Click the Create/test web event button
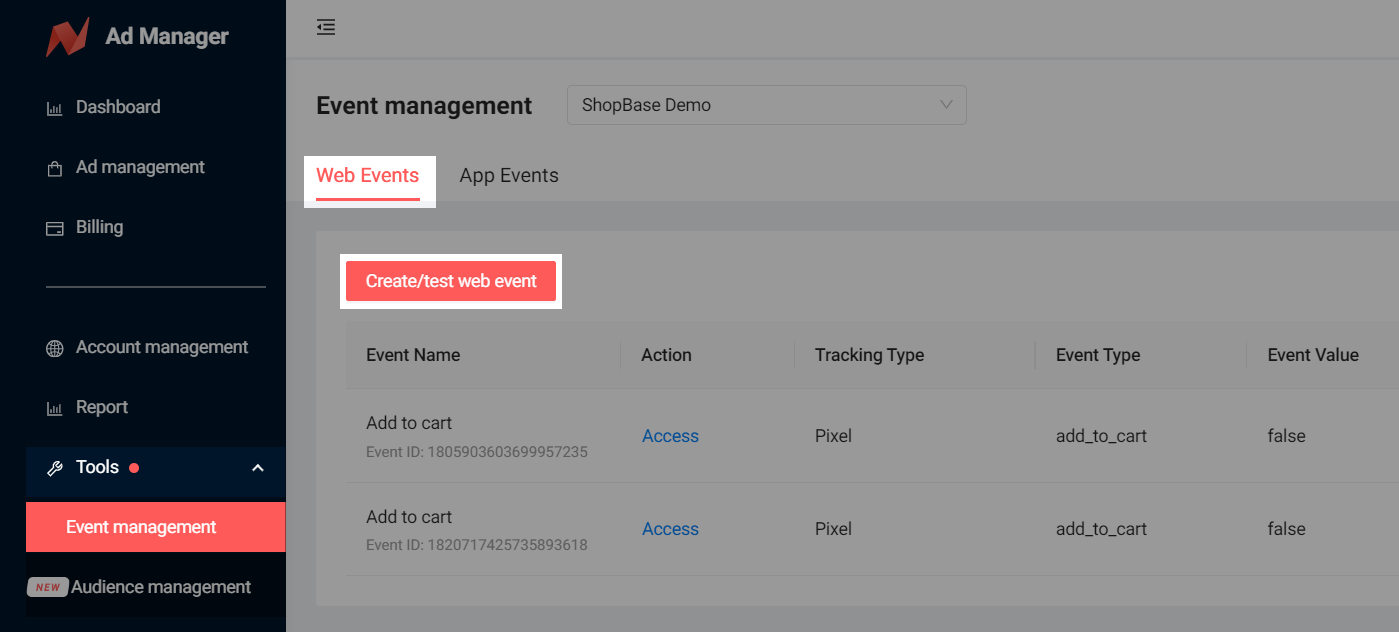The width and height of the screenshot is (1399, 632). 451,281
